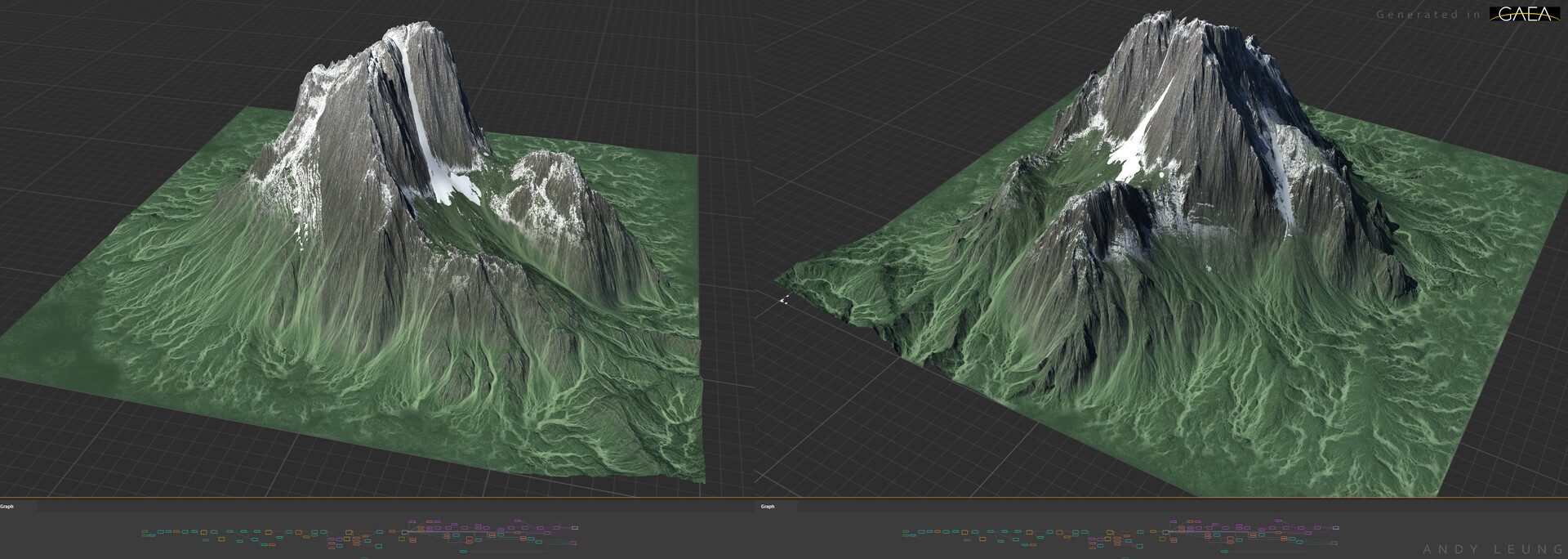Viewport: 1568px width, 559px height.
Task: Click the 'Generated in' watermark text
Action: click(x=1428, y=15)
